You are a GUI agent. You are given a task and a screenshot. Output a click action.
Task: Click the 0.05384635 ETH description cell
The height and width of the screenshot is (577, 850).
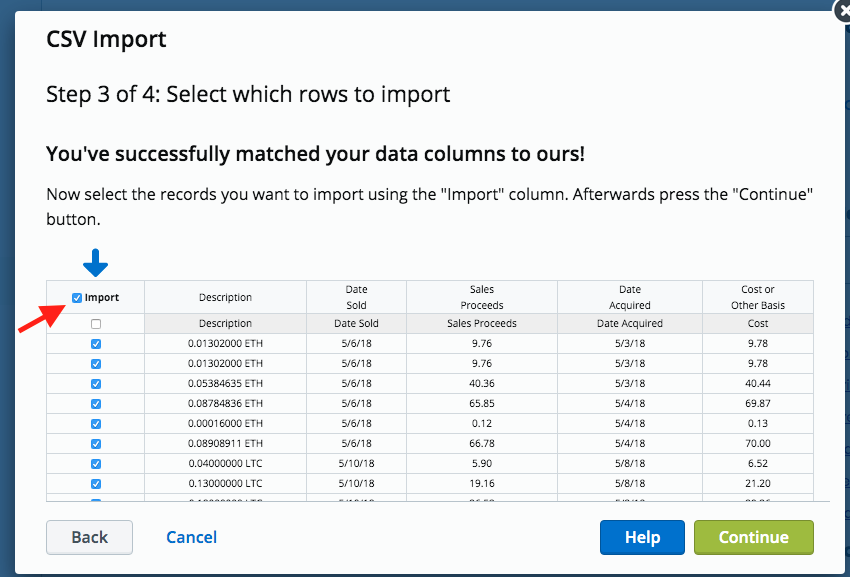[x=226, y=383]
